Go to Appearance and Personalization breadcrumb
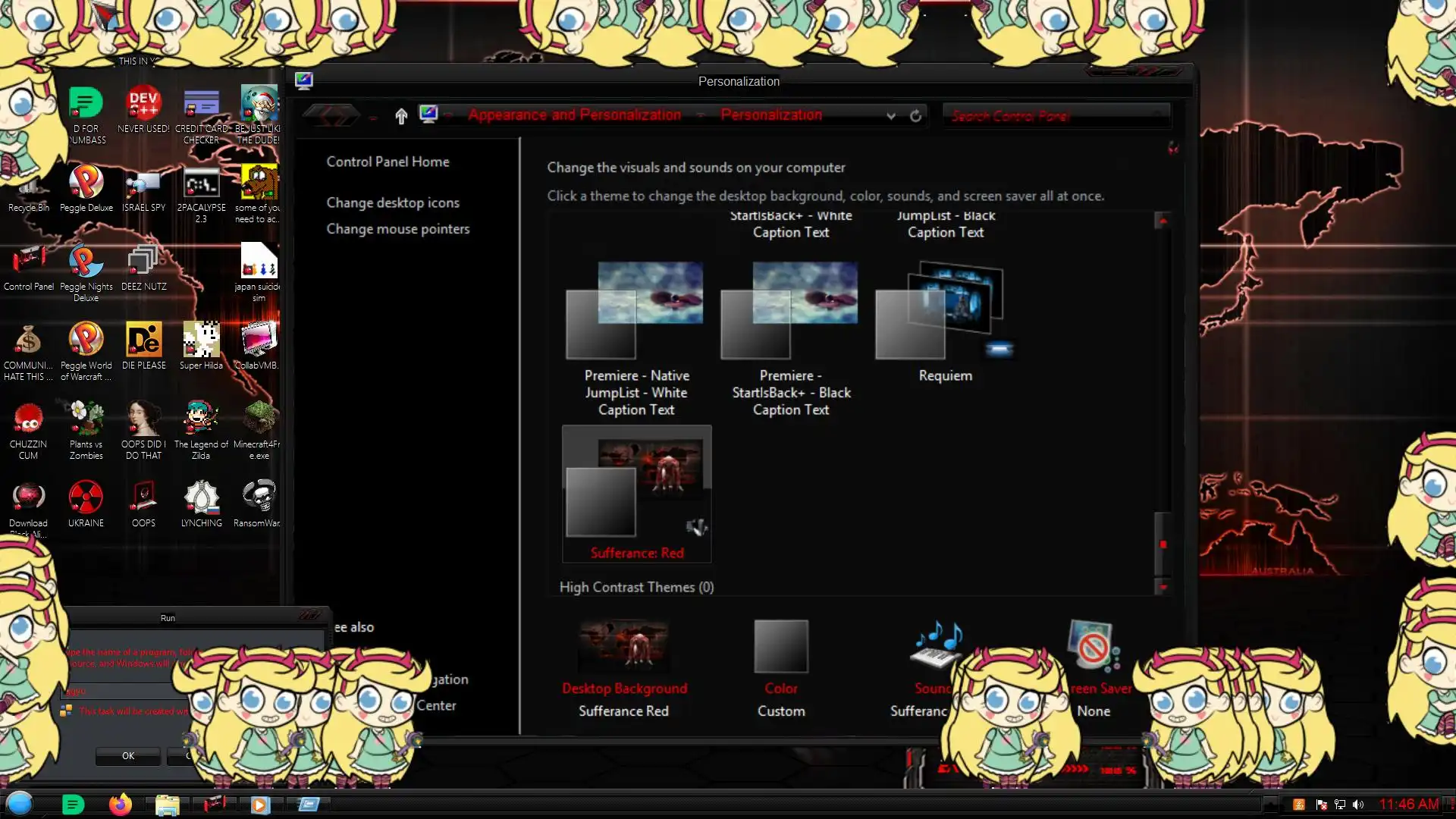This screenshot has width=1456, height=819. [x=574, y=115]
